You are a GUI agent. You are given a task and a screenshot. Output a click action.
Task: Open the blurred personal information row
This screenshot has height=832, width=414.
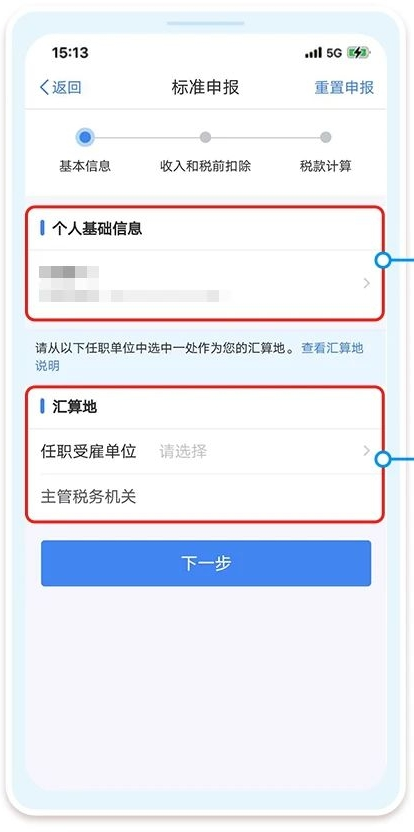(x=205, y=284)
